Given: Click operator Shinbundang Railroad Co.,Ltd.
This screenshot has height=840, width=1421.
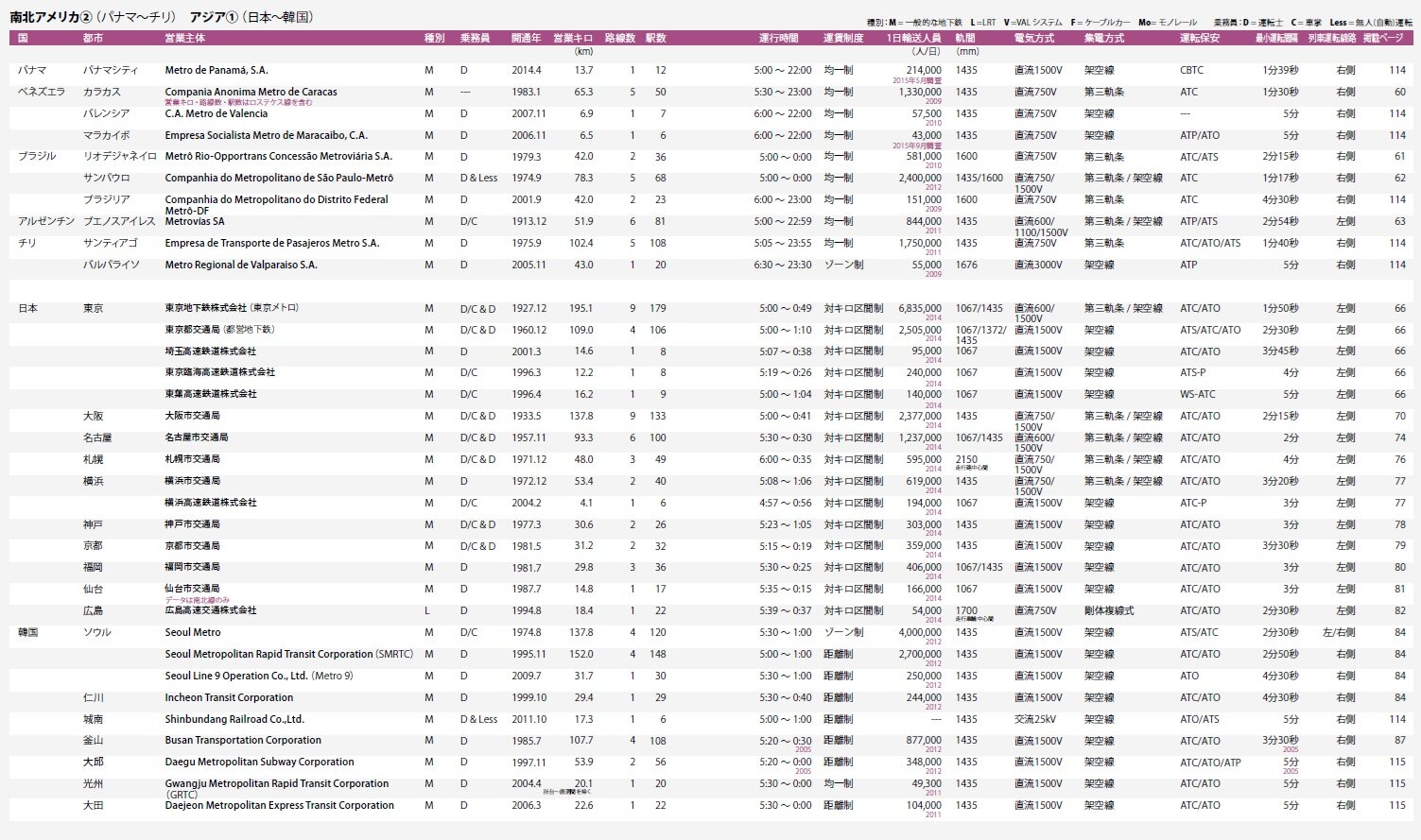Looking at the screenshot, I should point(234,719).
